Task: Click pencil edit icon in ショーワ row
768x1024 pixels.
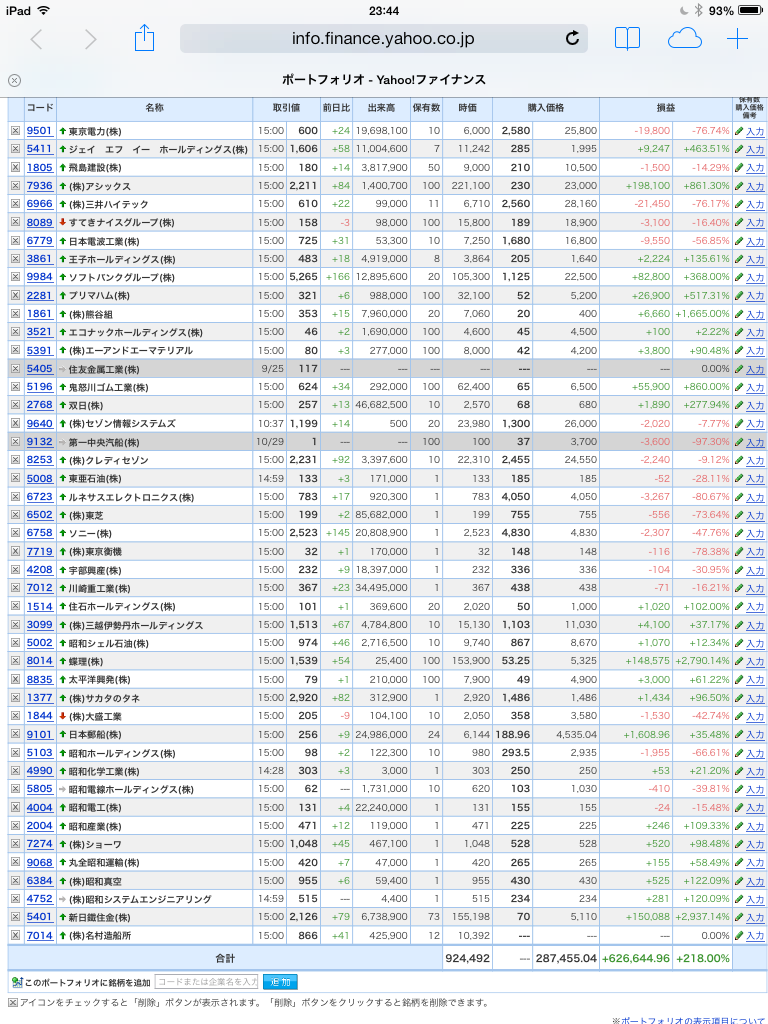Action: tap(739, 844)
